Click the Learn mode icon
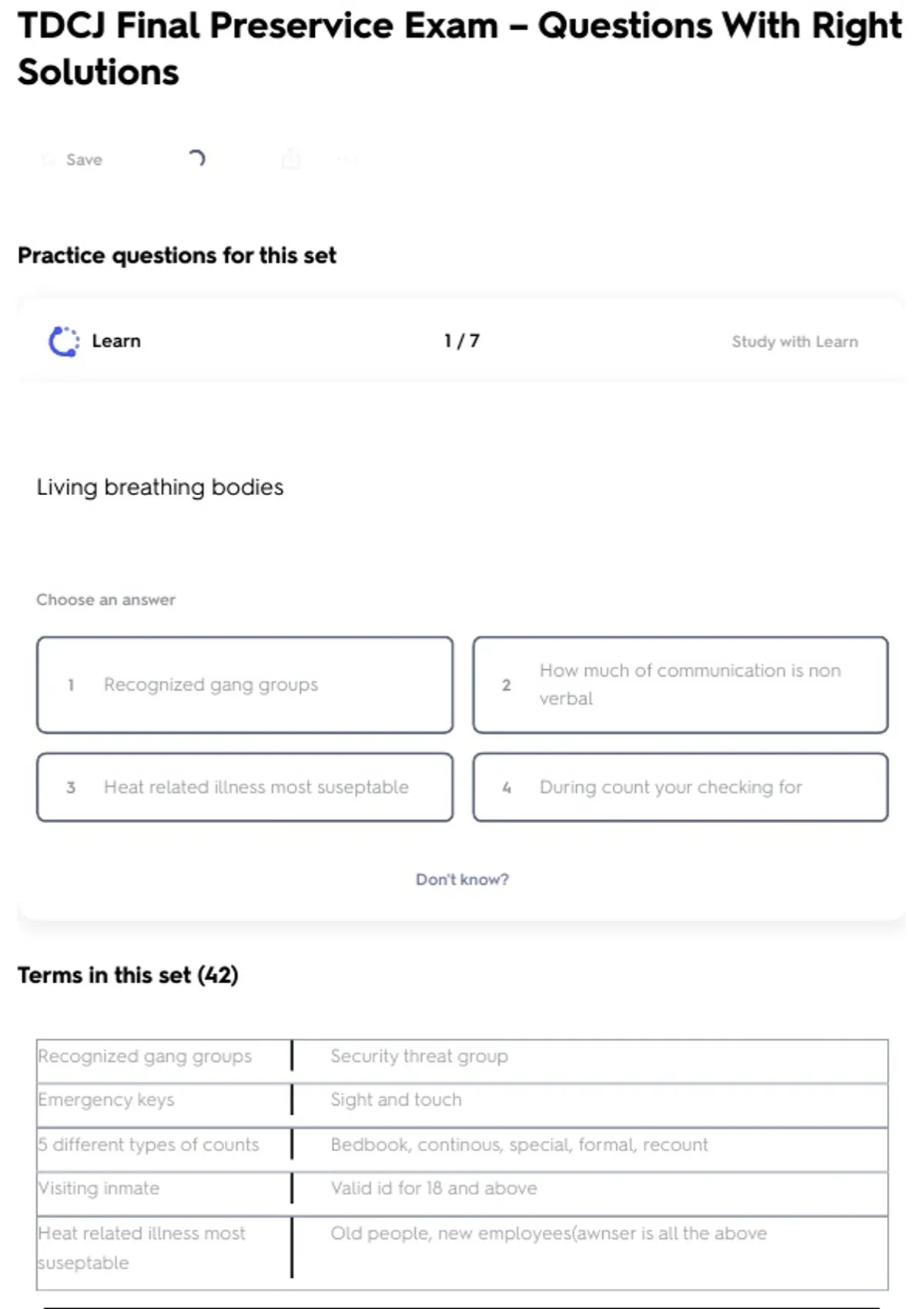Image resolution: width=924 pixels, height=1309 pixels. pyautogui.click(x=64, y=341)
